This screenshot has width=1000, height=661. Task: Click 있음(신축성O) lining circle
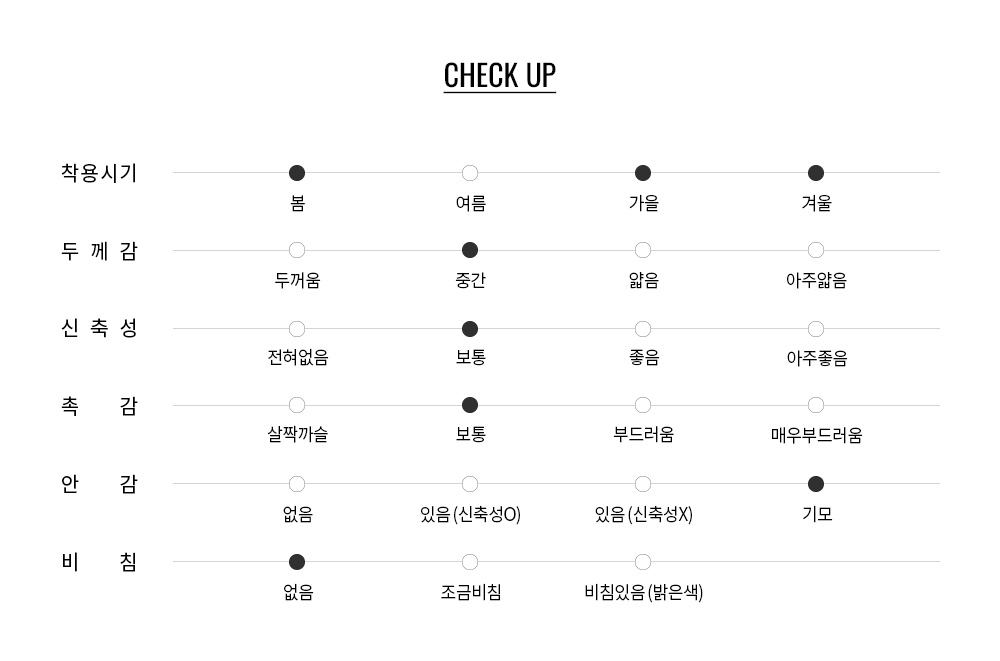pyautogui.click(x=469, y=484)
